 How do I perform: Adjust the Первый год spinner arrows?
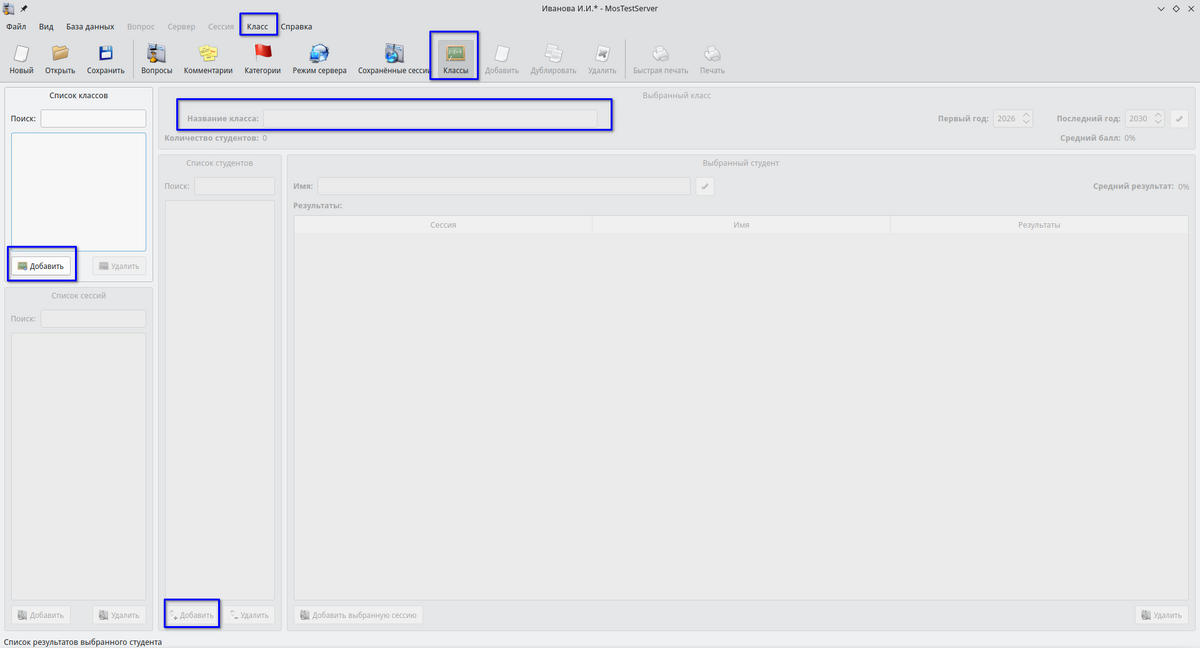(1027, 118)
